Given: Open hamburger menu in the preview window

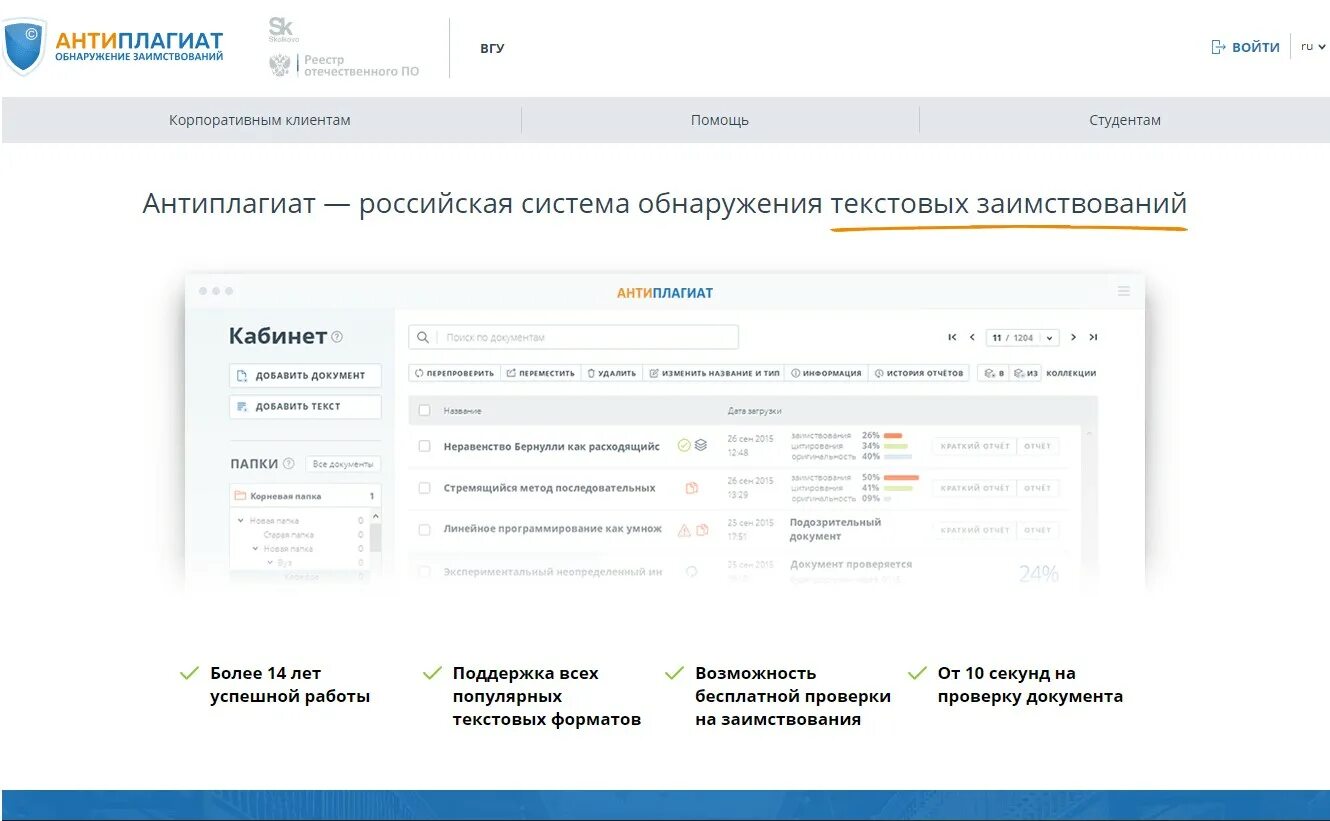Looking at the screenshot, I should tap(1124, 291).
